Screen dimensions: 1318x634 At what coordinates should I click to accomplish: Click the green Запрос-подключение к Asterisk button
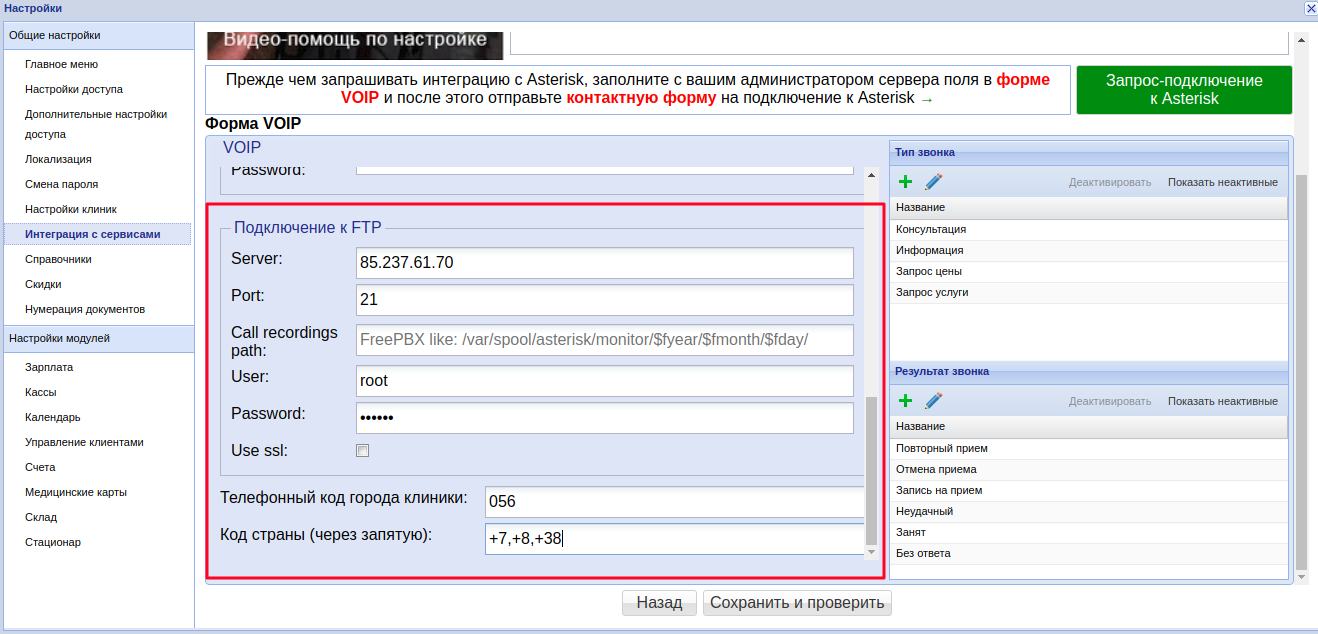1184,90
